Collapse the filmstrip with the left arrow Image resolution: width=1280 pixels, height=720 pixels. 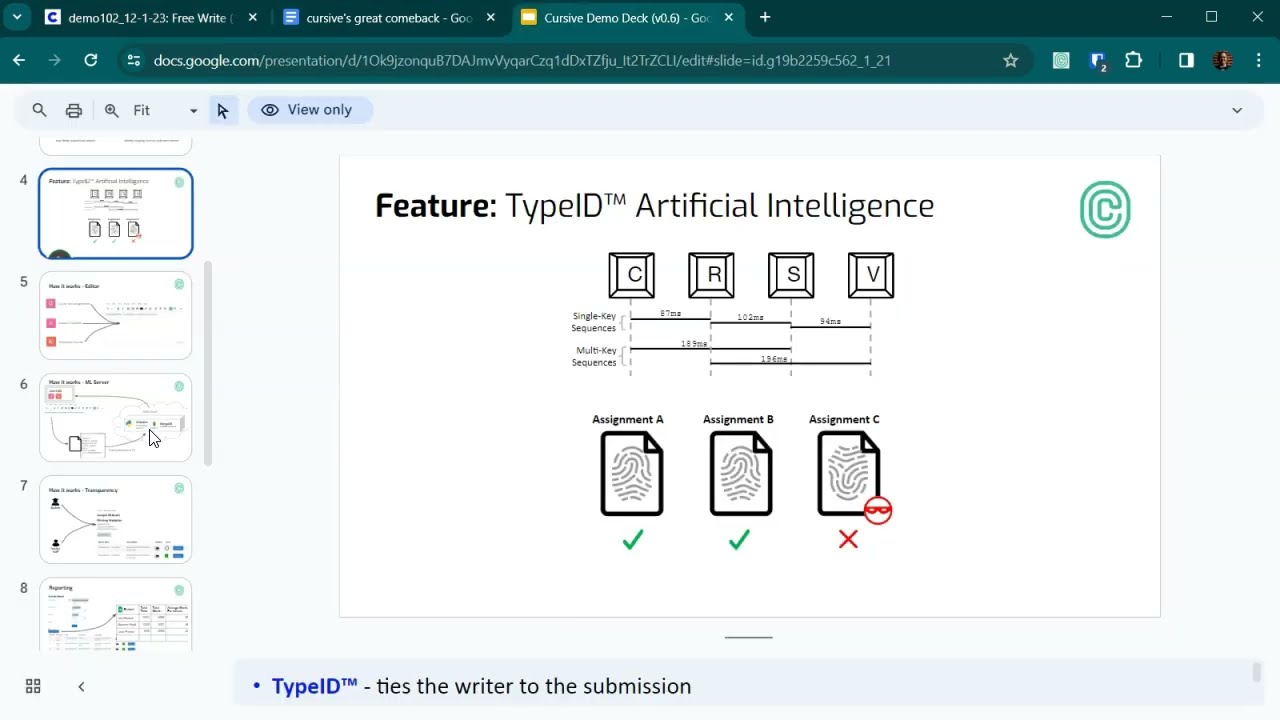81,686
